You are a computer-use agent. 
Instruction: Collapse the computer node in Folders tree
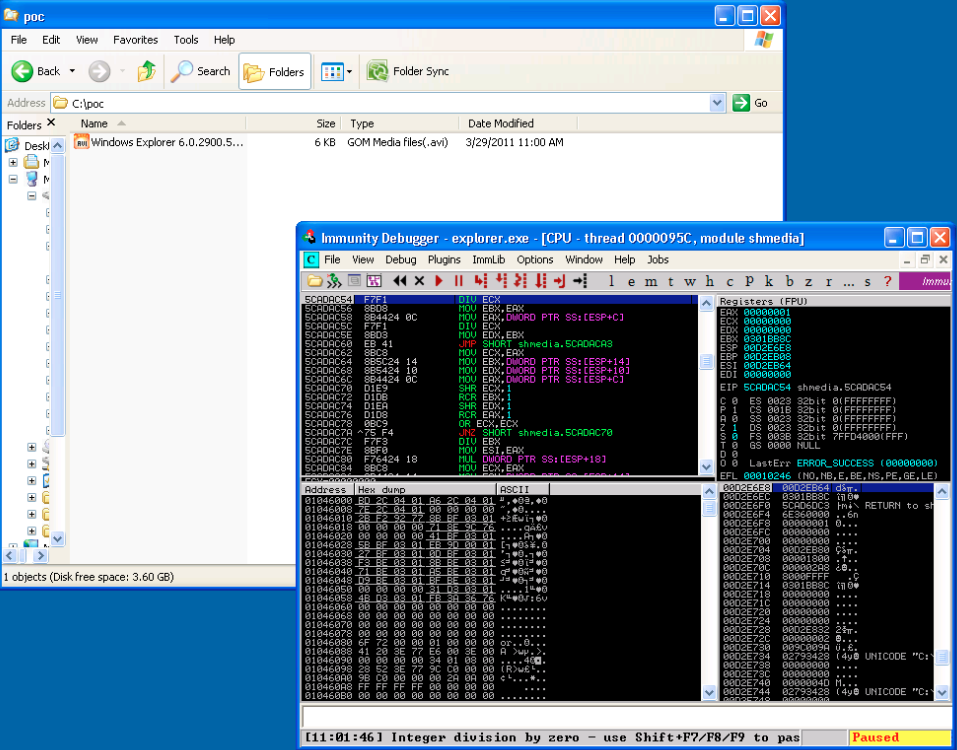pyautogui.click(x=13, y=179)
